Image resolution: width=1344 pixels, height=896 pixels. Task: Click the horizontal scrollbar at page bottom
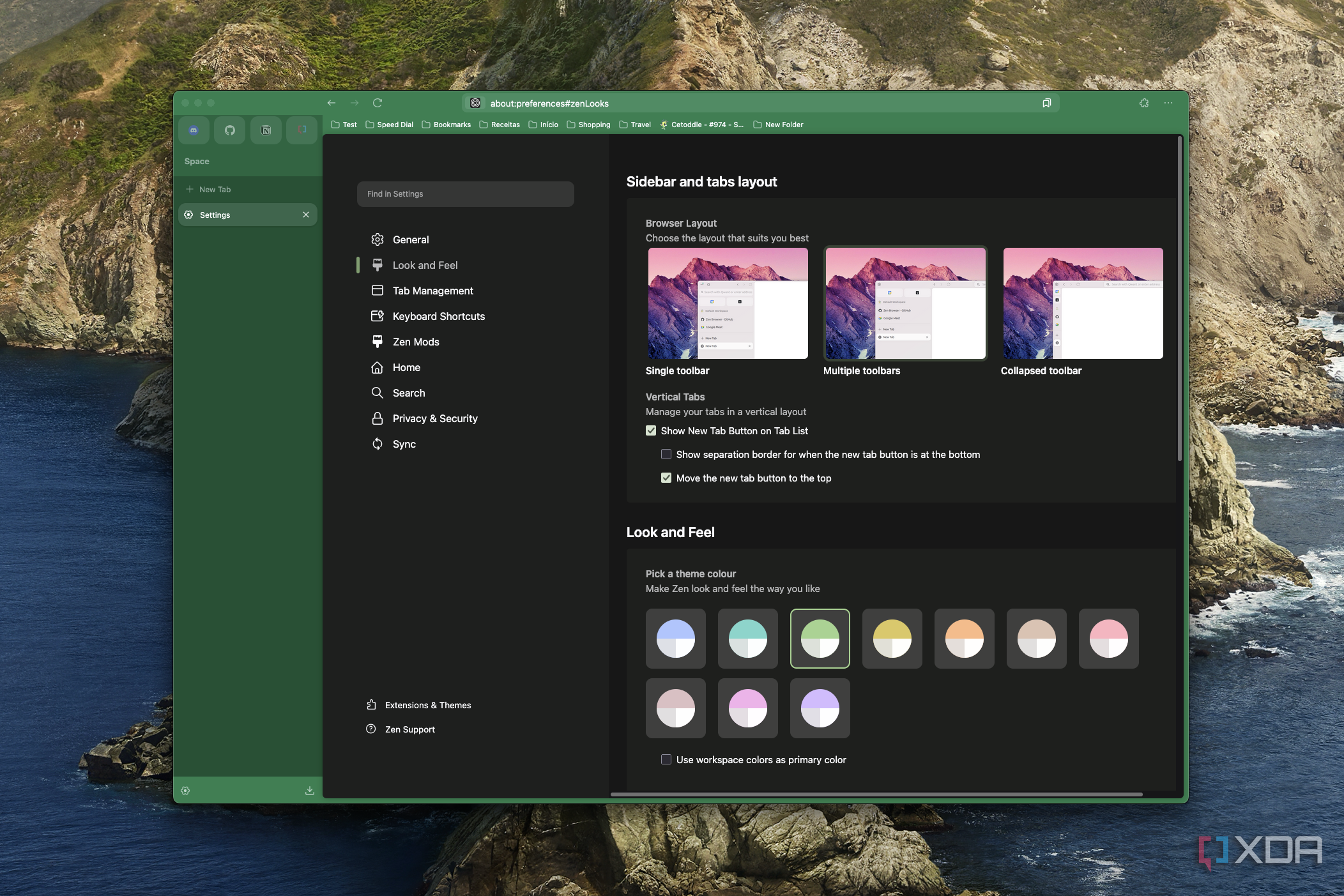(876, 794)
